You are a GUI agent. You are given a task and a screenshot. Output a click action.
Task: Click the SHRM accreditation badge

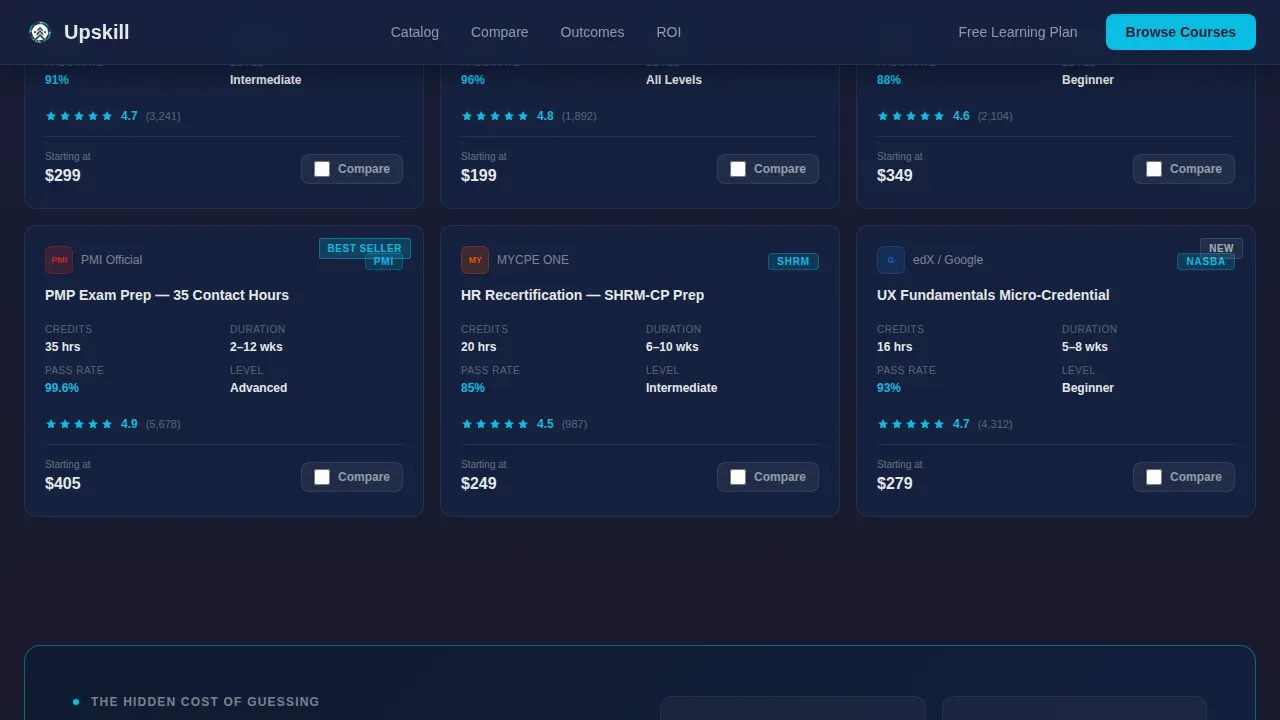(793, 261)
